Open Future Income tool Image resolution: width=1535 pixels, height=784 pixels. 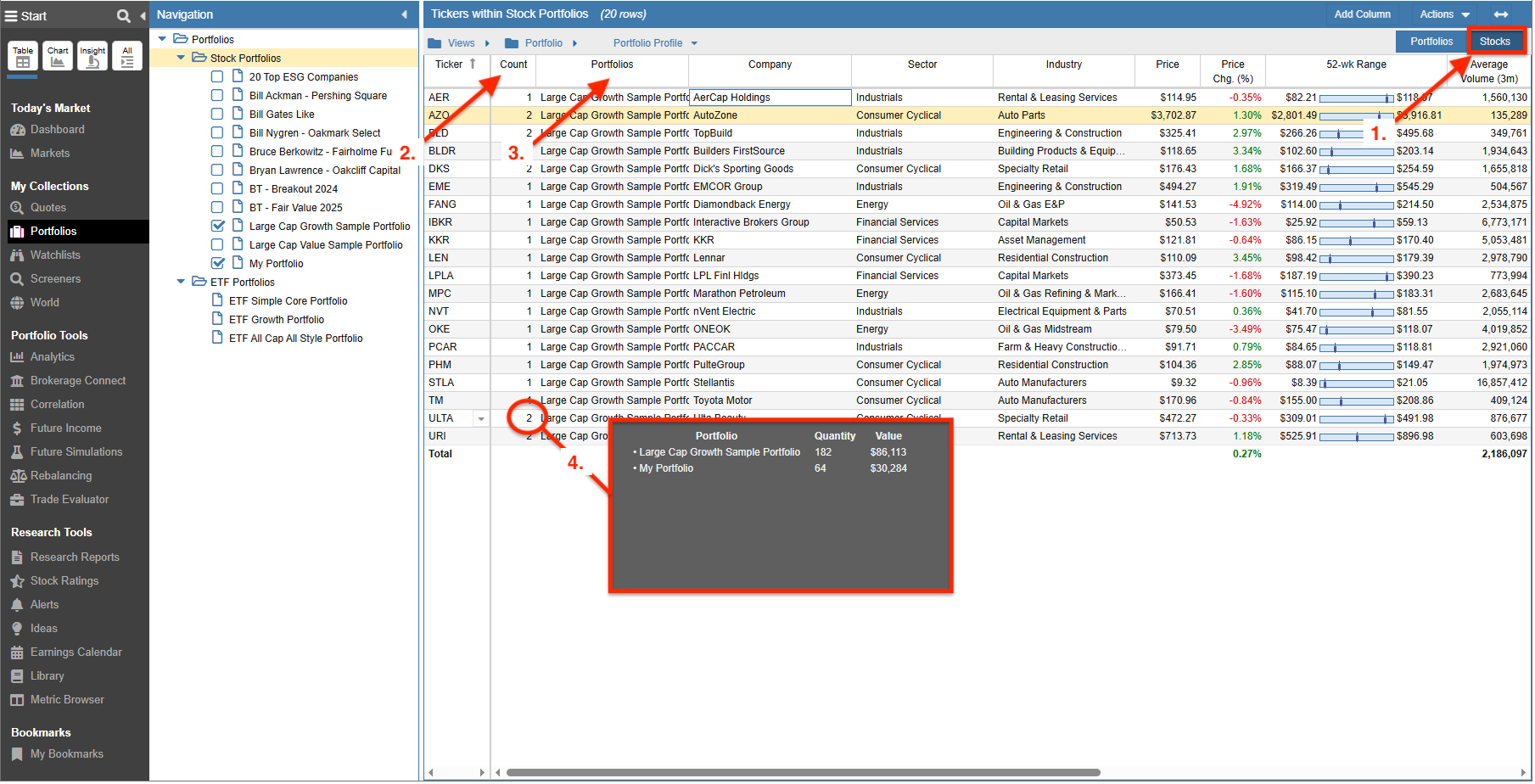66,428
